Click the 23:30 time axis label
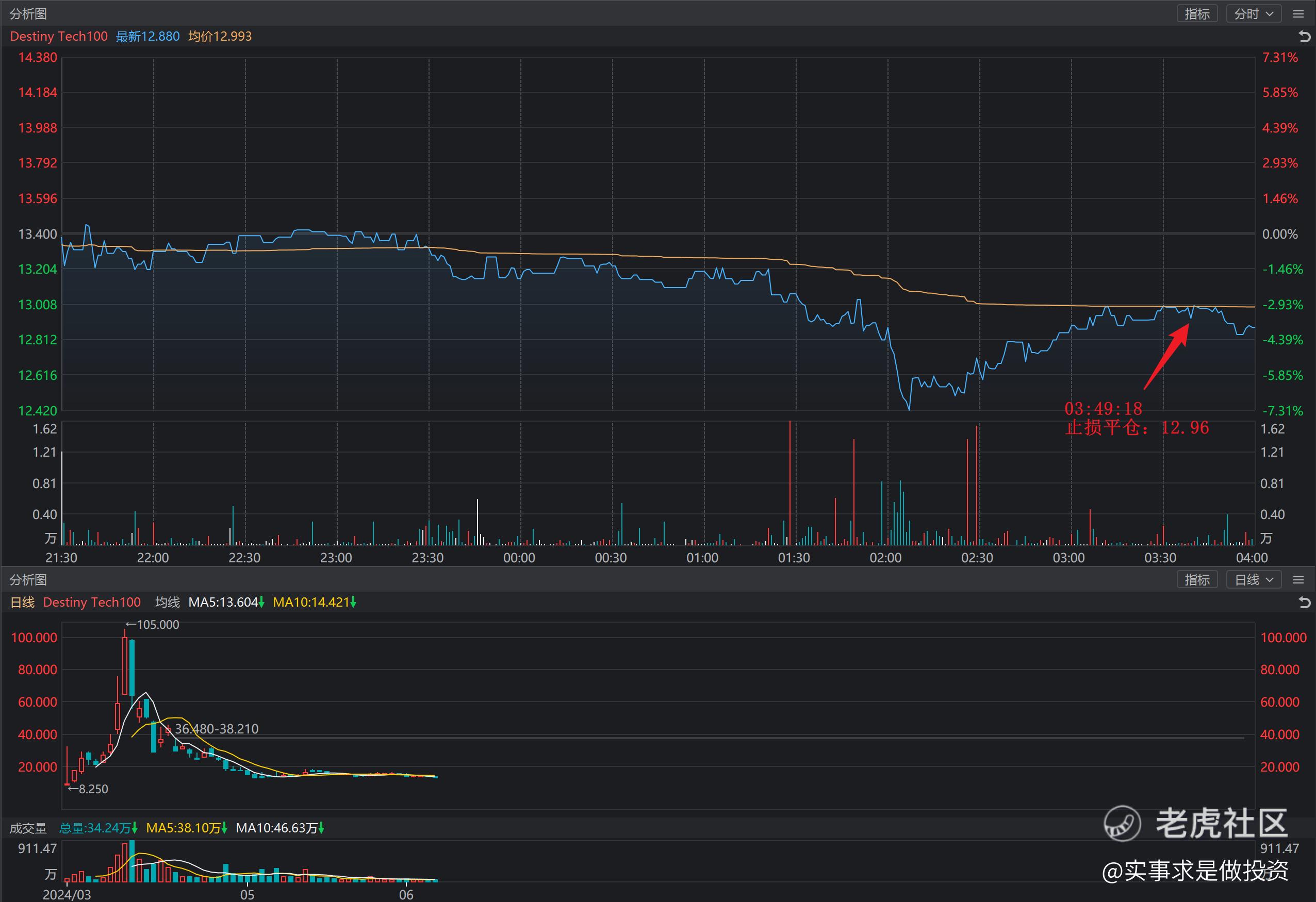1316x902 pixels. point(427,557)
